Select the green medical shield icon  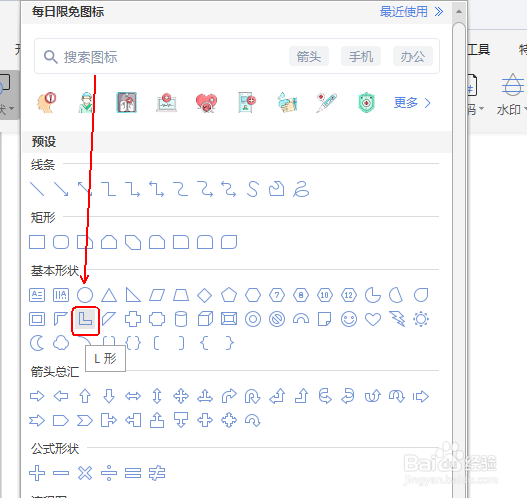[366, 102]
